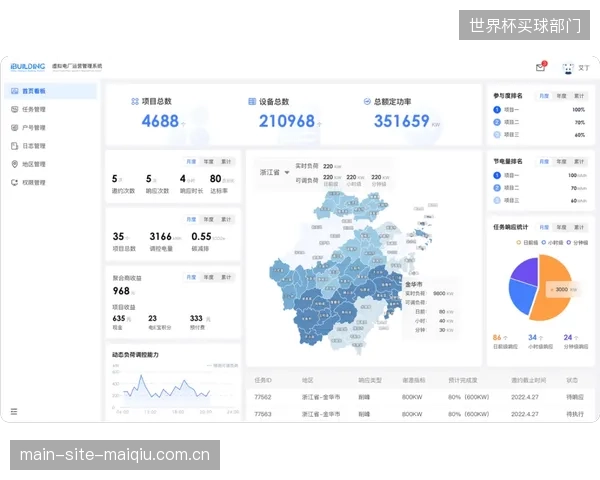Viewport: 600px width, 480px height.
Task: Click rank badge 3 in 参与度排名
Action: pos(497,134)
